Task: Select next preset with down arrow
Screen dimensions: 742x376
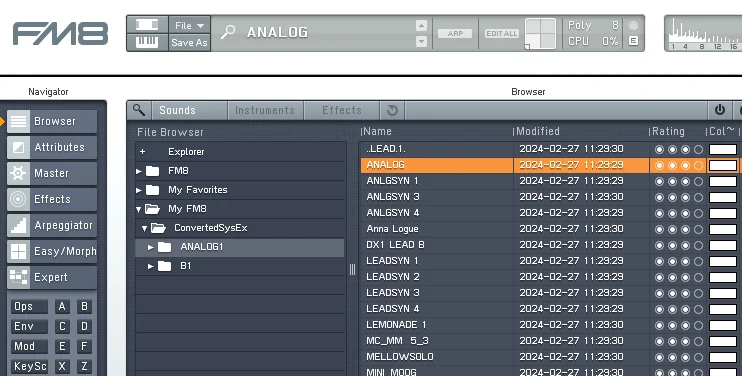Action: (421, 42)
